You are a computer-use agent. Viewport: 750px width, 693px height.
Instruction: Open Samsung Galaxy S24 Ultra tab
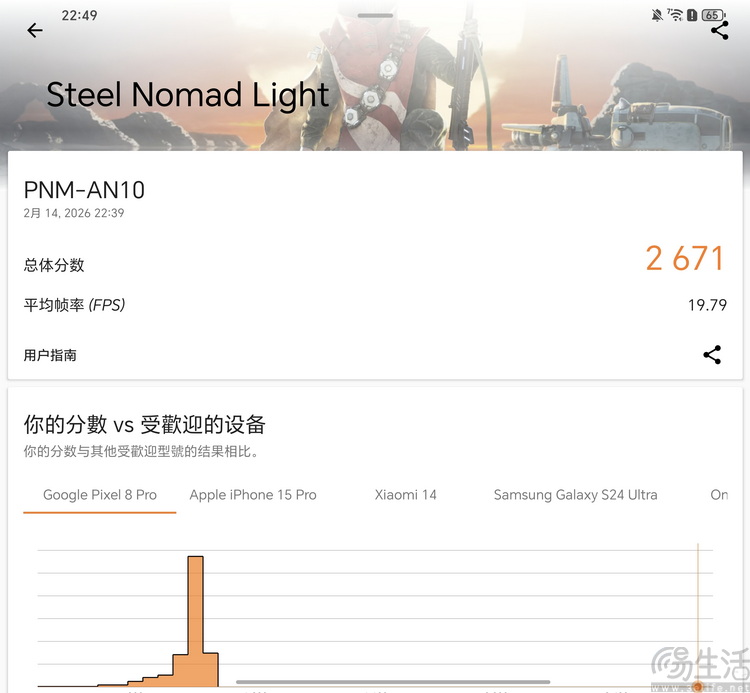tap(575, 495)
